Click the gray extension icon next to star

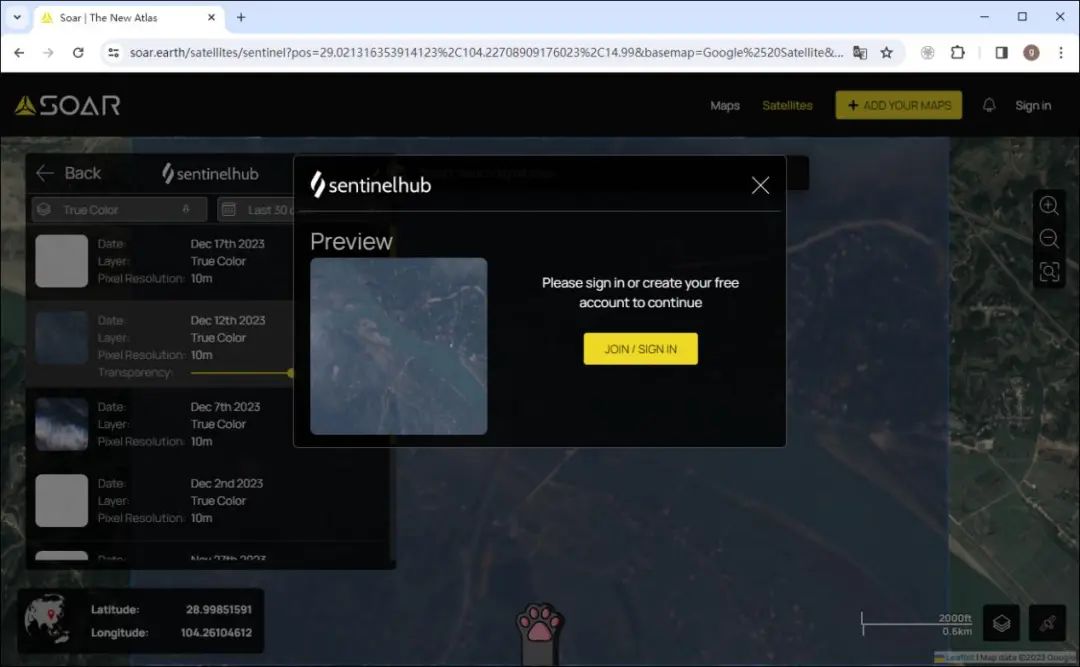928,52
